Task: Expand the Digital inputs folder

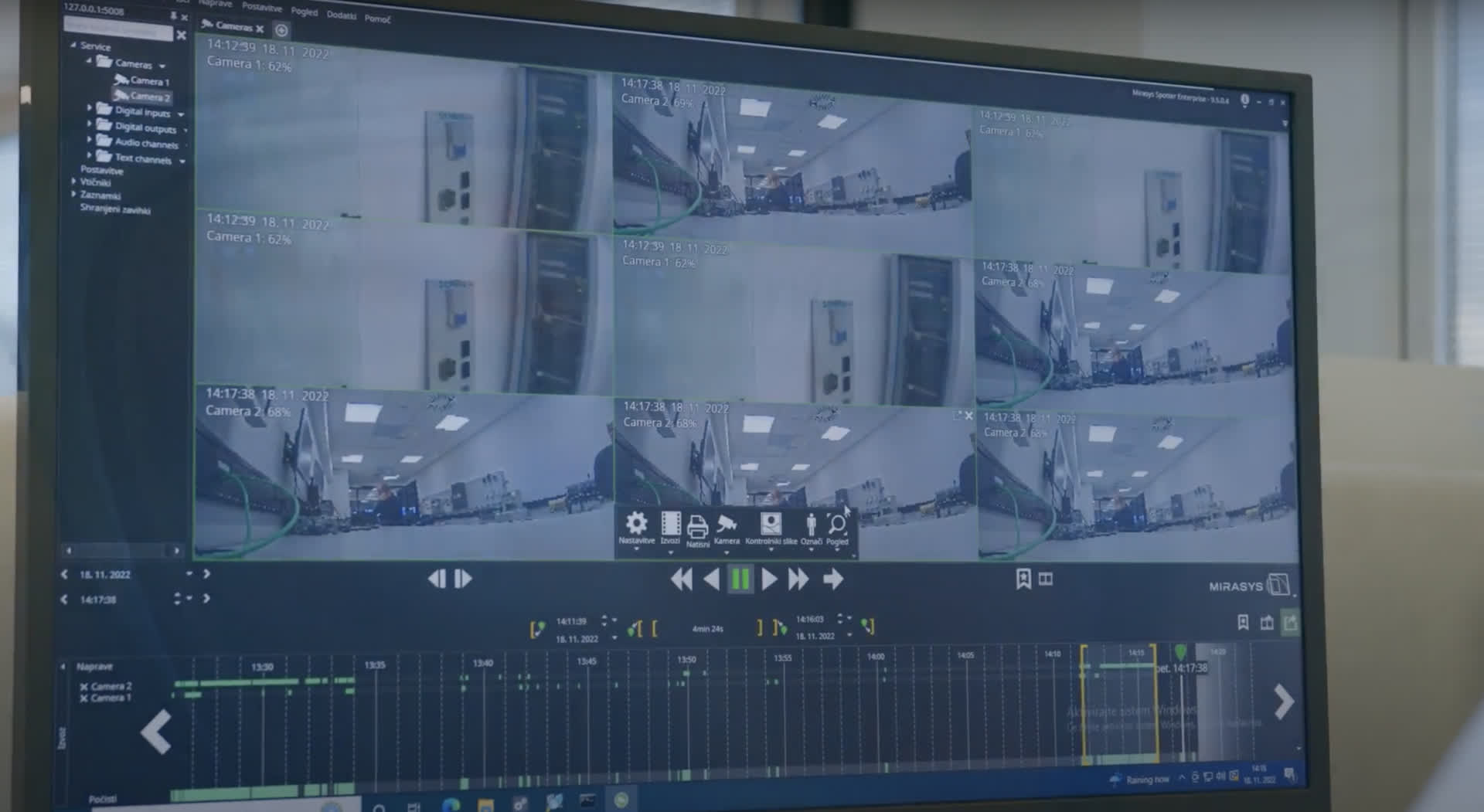Action: point(90,109)
